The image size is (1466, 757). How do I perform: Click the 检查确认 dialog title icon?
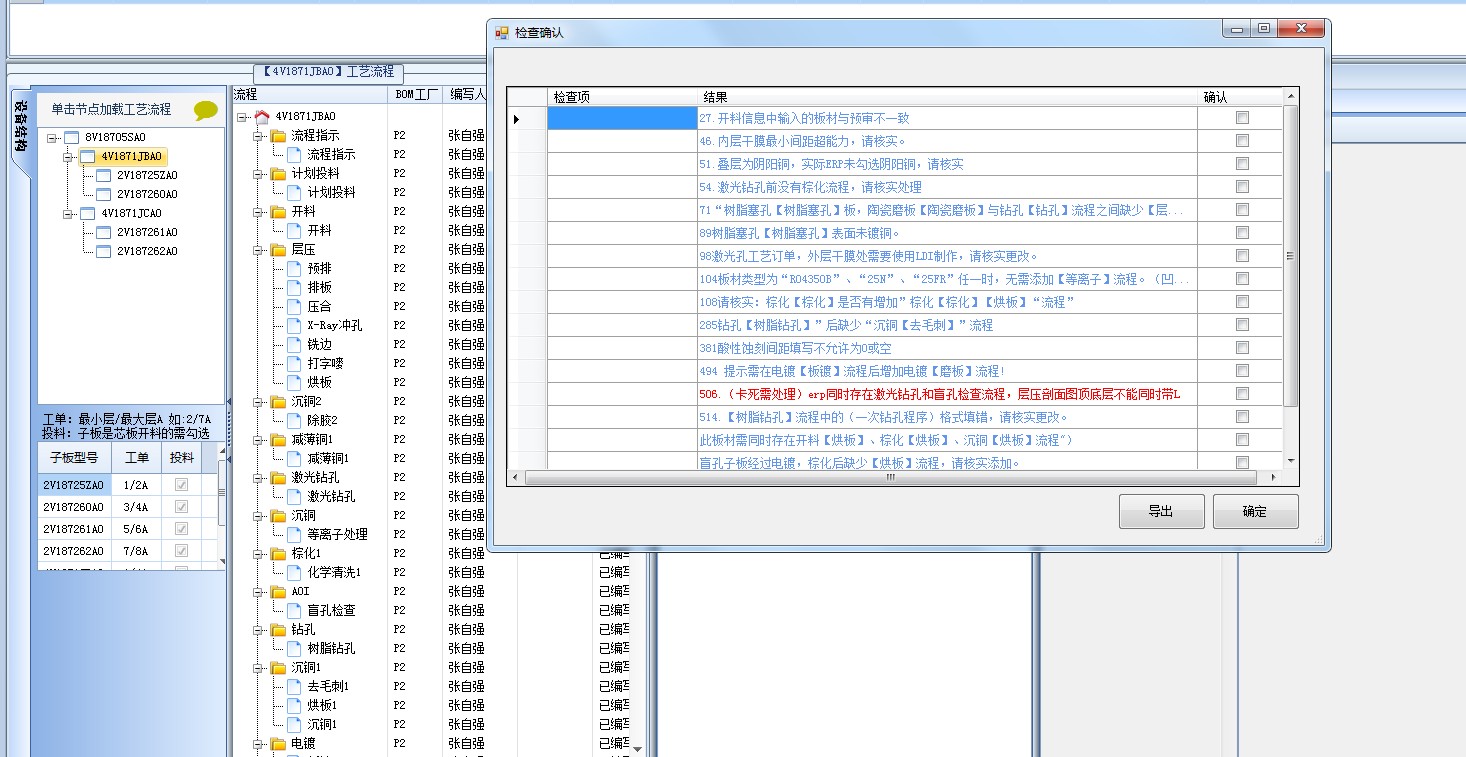[x=502, y=32]
